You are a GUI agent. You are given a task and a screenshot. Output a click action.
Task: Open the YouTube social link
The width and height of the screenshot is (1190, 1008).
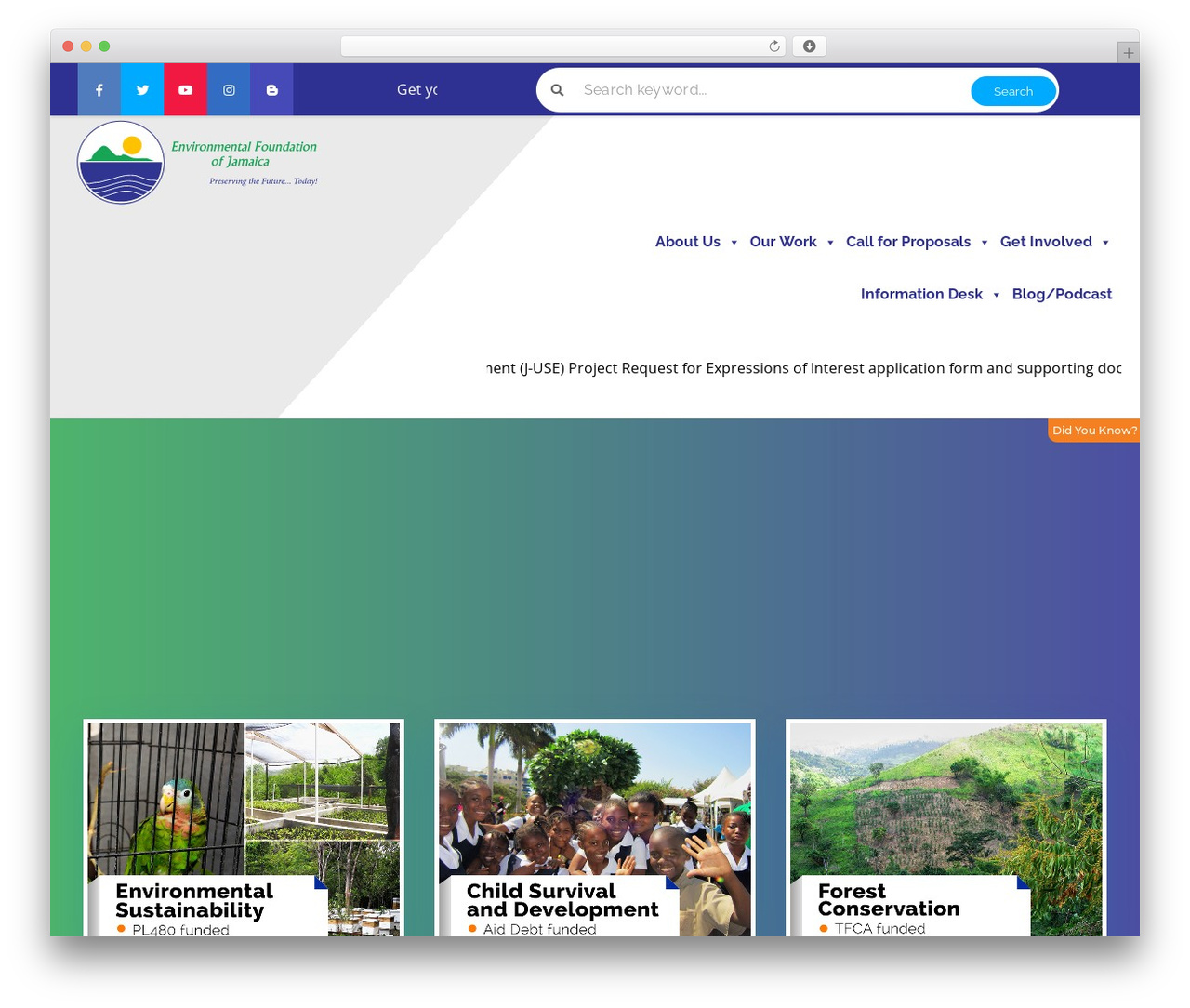point(186,90)
